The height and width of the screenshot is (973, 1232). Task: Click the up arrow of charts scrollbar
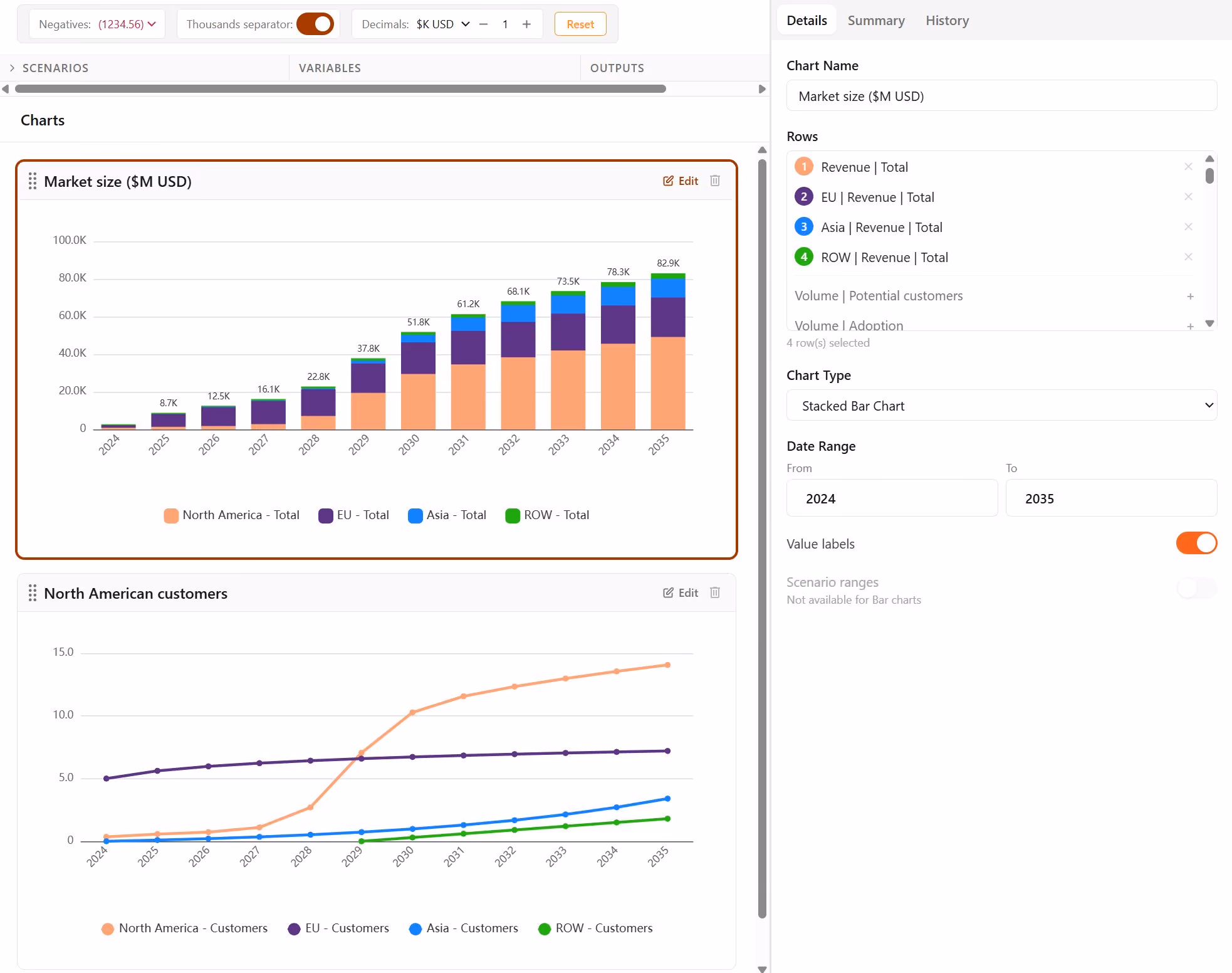point(762,150)
